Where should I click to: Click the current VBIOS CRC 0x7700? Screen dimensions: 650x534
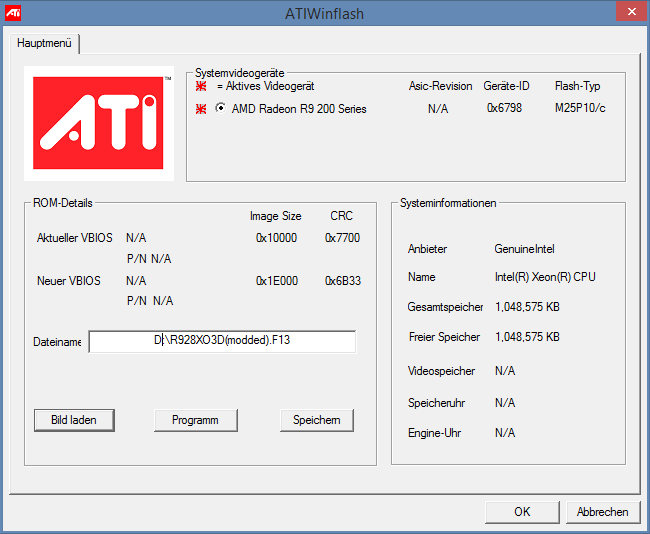point(342,238)
